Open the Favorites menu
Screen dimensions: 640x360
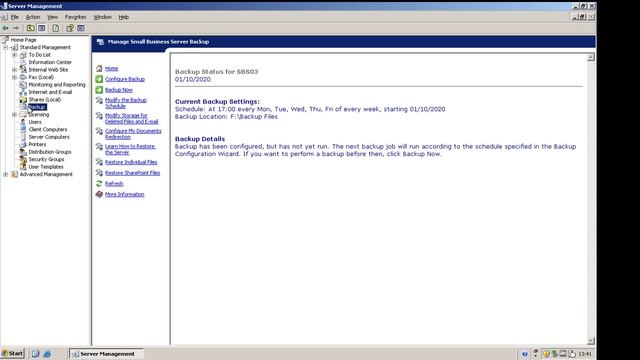[x=76, y=17]
